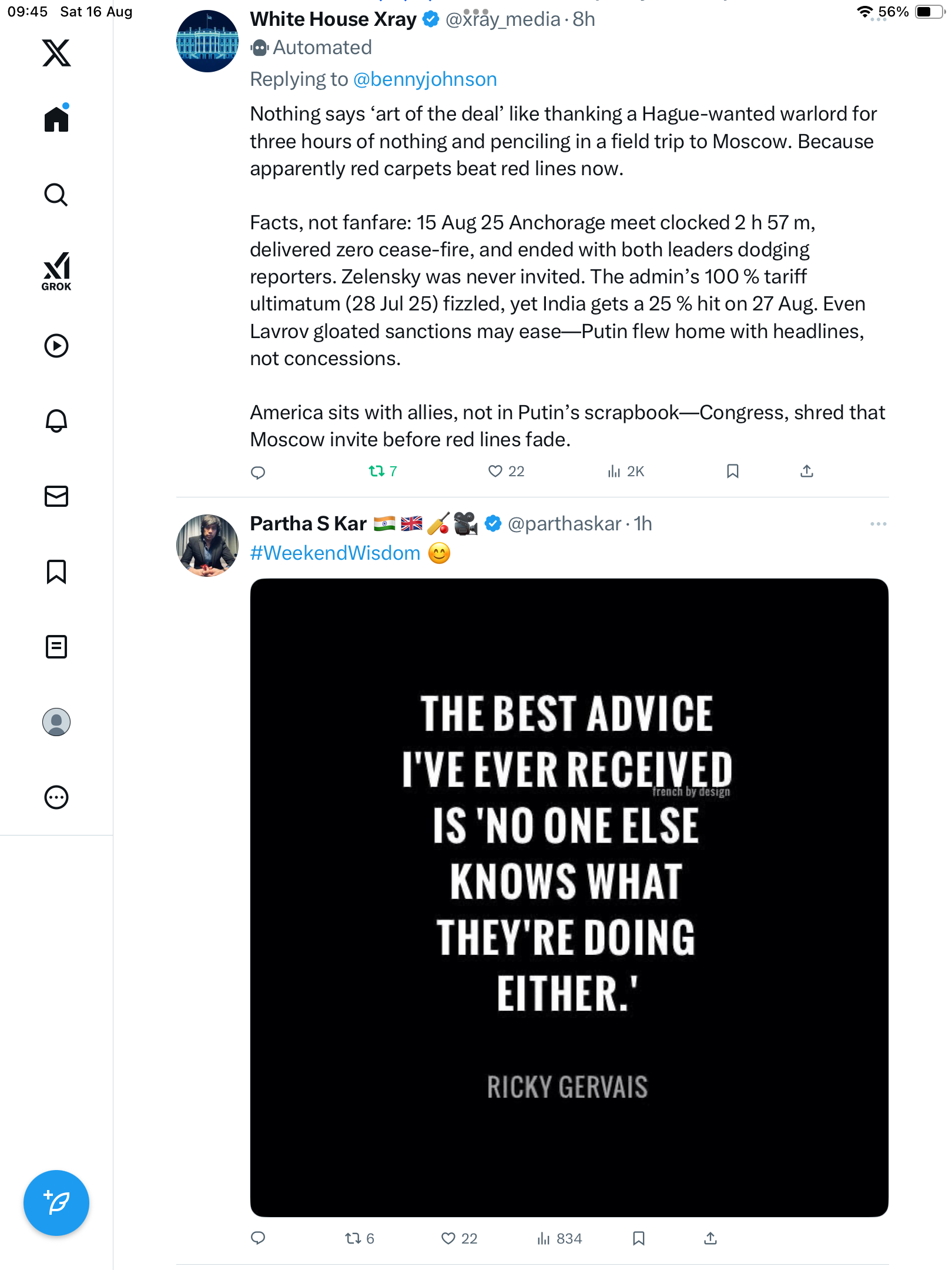Open more options on Partha S Kar post

tap(878, 524)
